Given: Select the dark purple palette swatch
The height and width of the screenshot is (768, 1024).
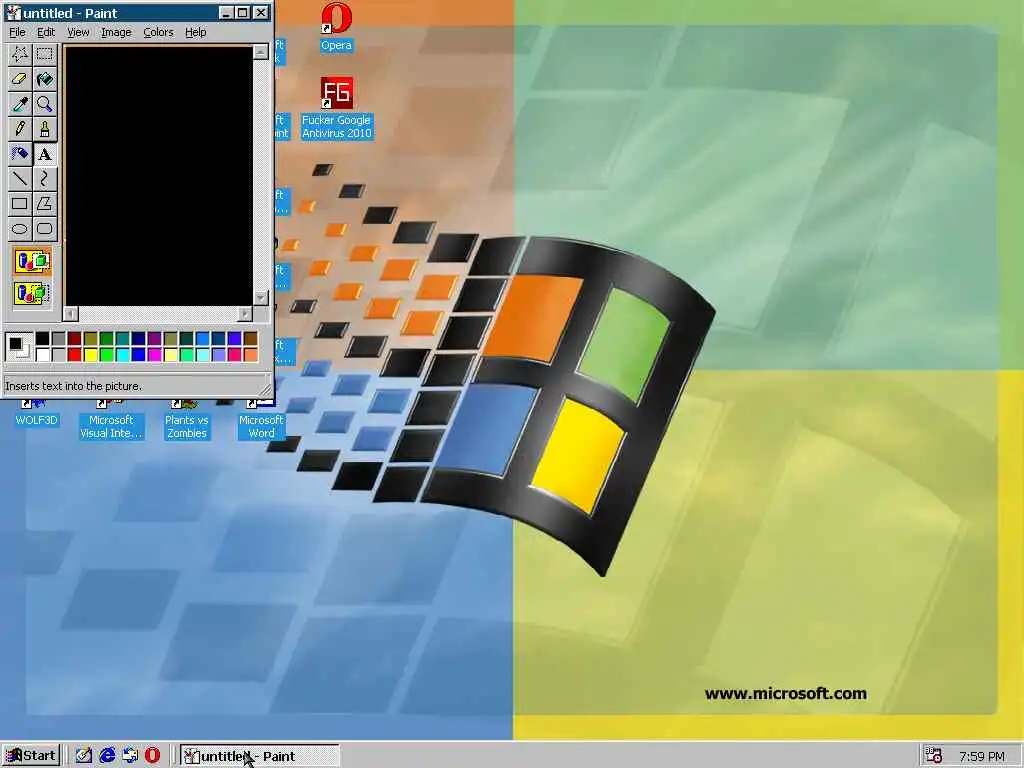Looking at the screenshot, I should point(155,338).
